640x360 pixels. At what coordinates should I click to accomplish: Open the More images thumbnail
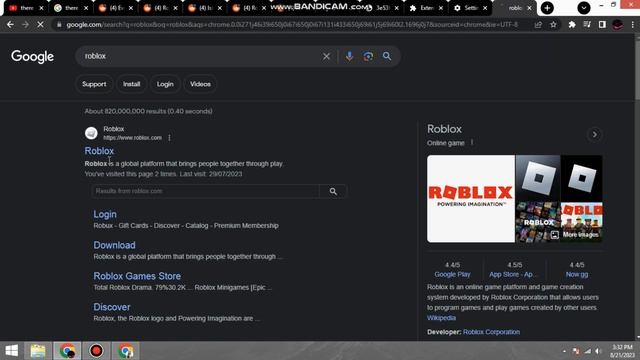pyautogui.click(x=581, y=222)
